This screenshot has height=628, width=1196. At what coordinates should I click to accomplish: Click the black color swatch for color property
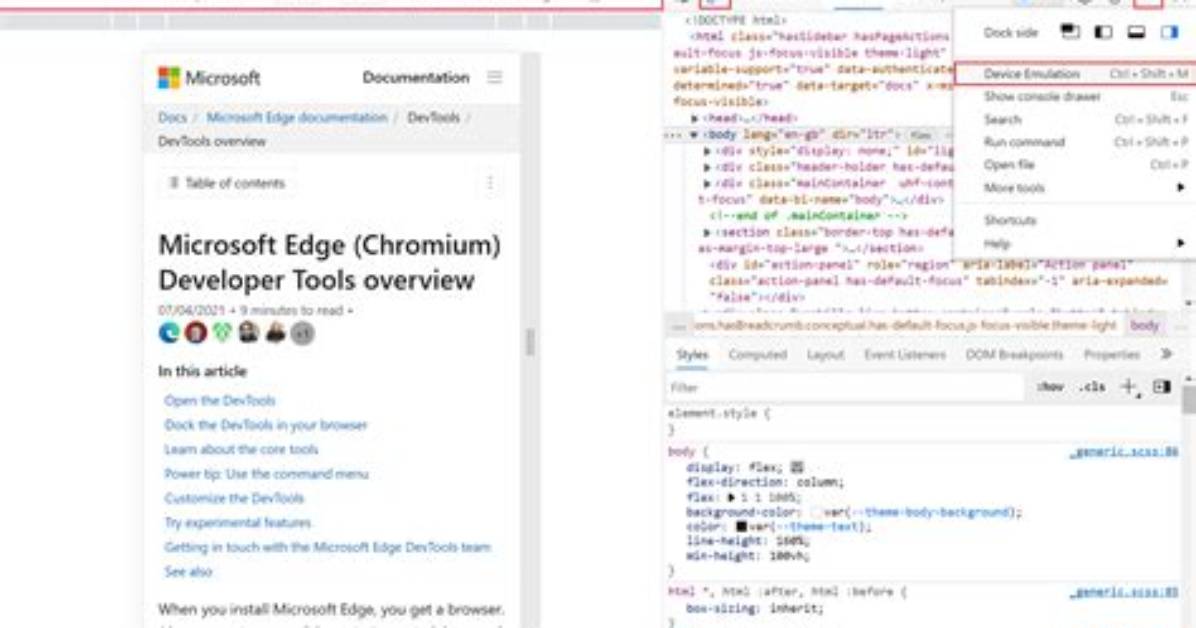741,527
